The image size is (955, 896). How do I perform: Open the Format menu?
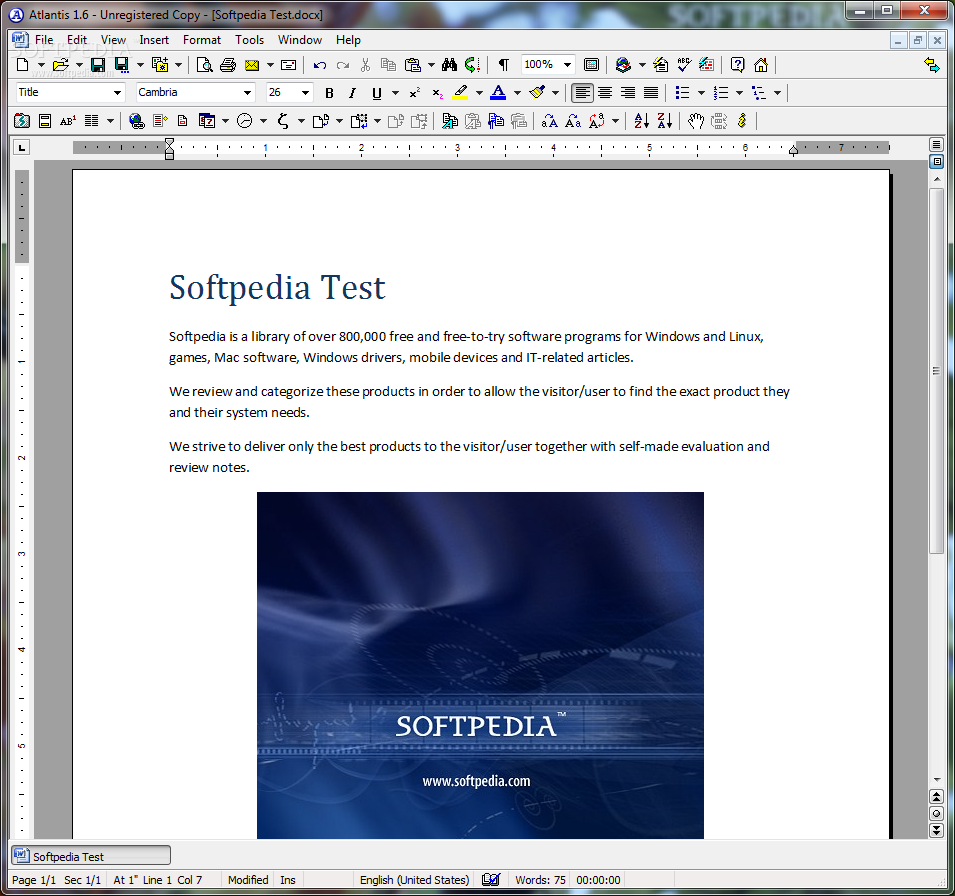(202, 40)
